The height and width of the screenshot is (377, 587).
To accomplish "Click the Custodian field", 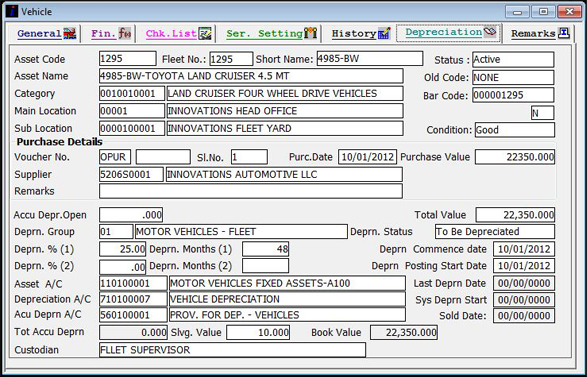I will click(232, 350).
